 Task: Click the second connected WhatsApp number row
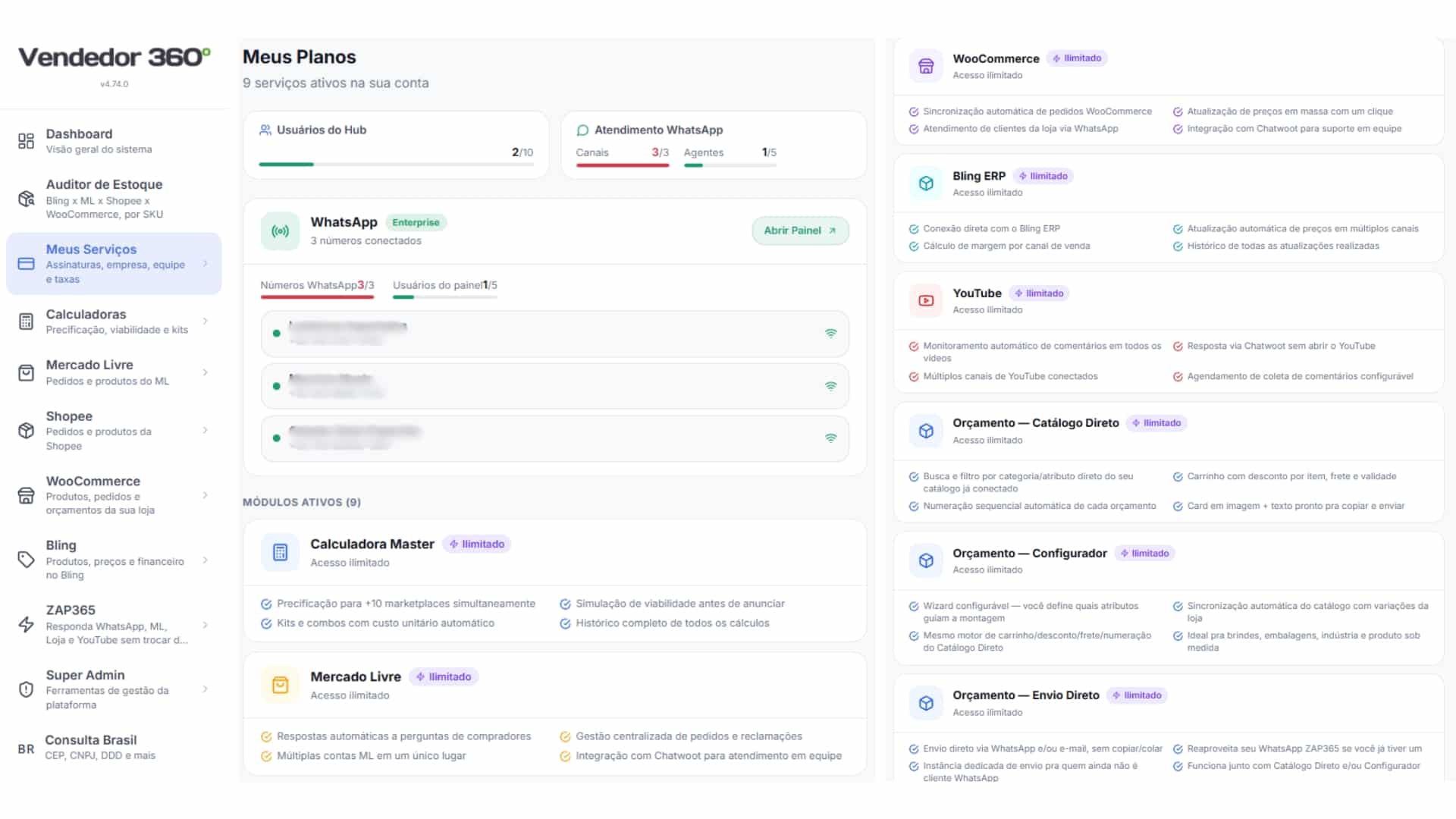click(x=555, y=386)
